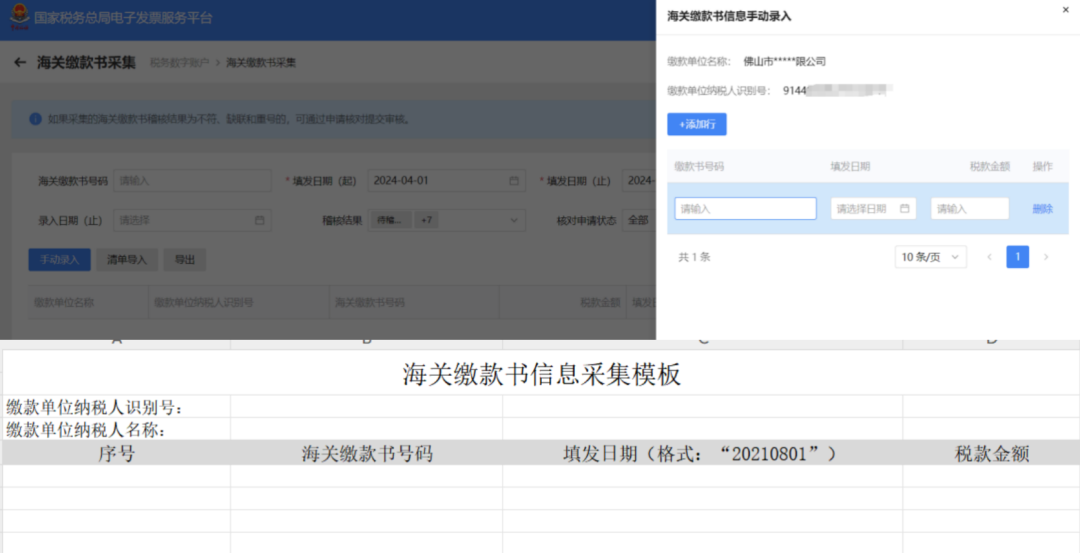Image resolution: width=1080 pixels, height=553 pixels.
Task: Click calendar icon in 请选择日期 field
Action: click(x=904, y=209)
